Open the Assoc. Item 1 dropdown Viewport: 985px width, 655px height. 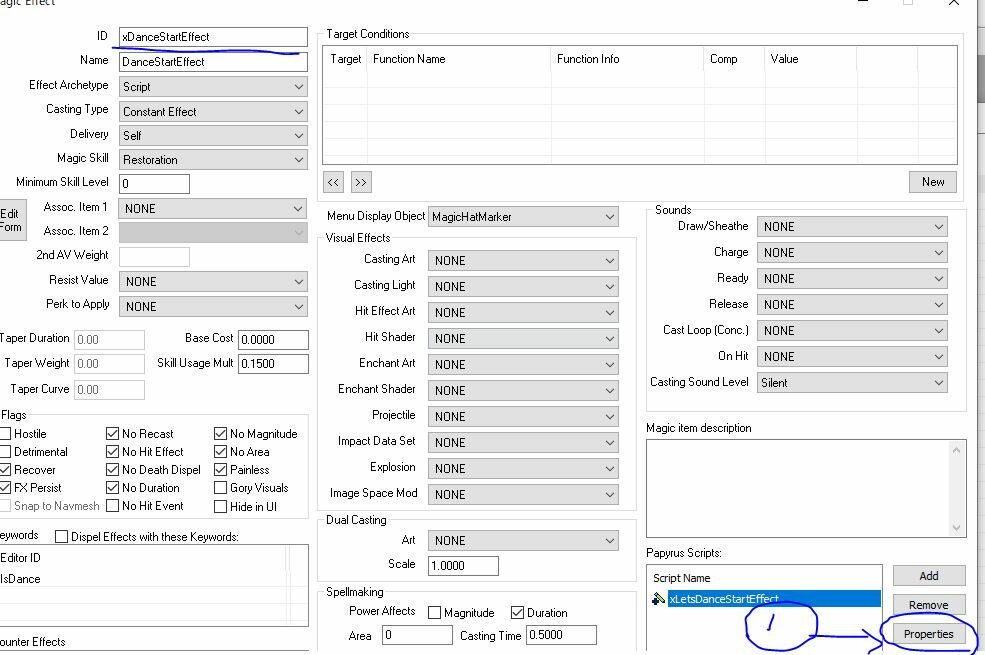tap(213, 208)
